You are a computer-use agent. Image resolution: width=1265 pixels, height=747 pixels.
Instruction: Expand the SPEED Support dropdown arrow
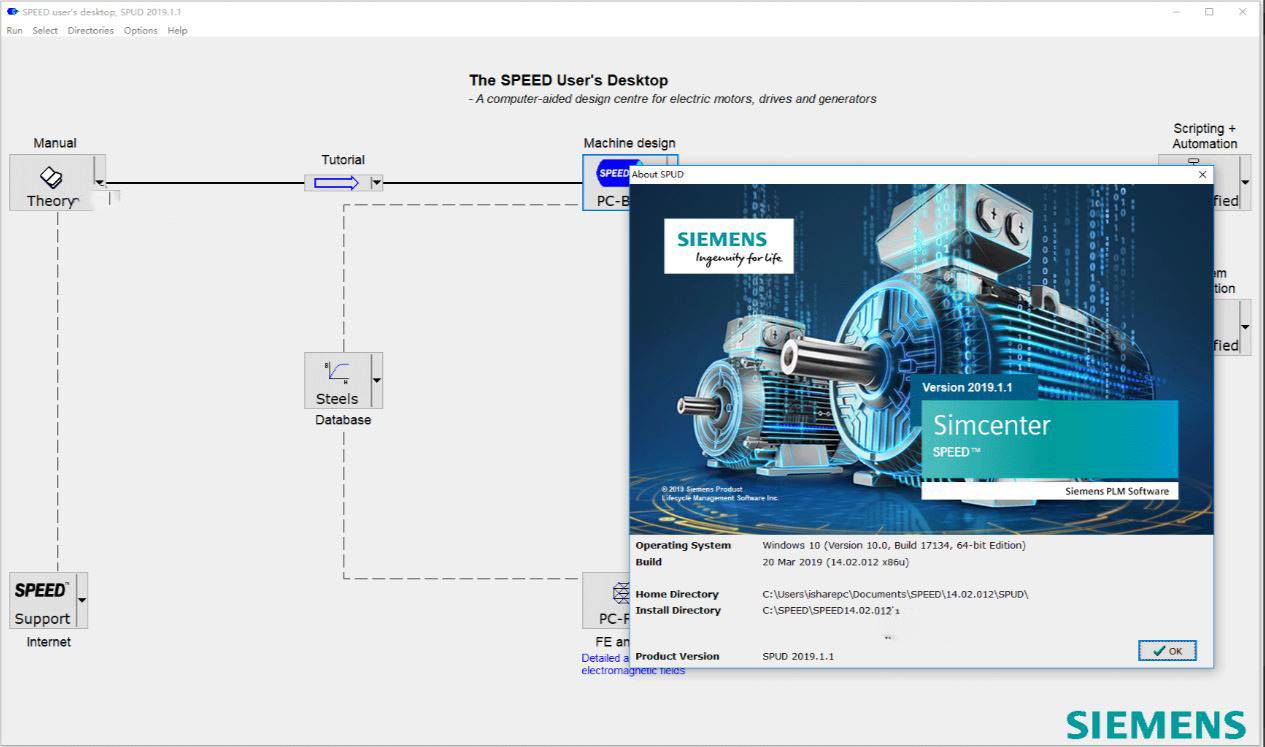pyautogui.click(x=82, y=600)
